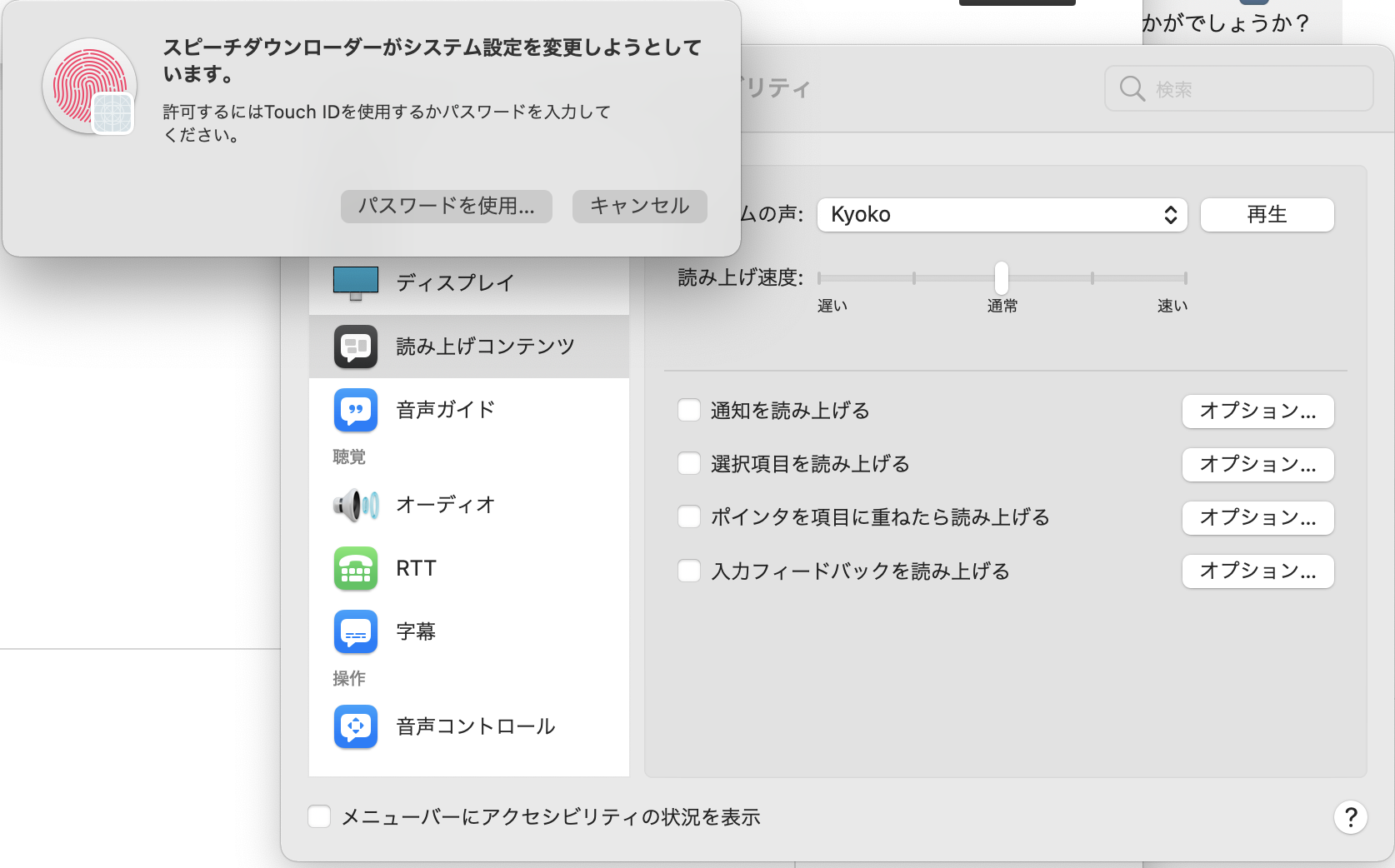Click the 検索 search field
The width and height of the screenshot is (1395, 868).
click(1238, 88)
